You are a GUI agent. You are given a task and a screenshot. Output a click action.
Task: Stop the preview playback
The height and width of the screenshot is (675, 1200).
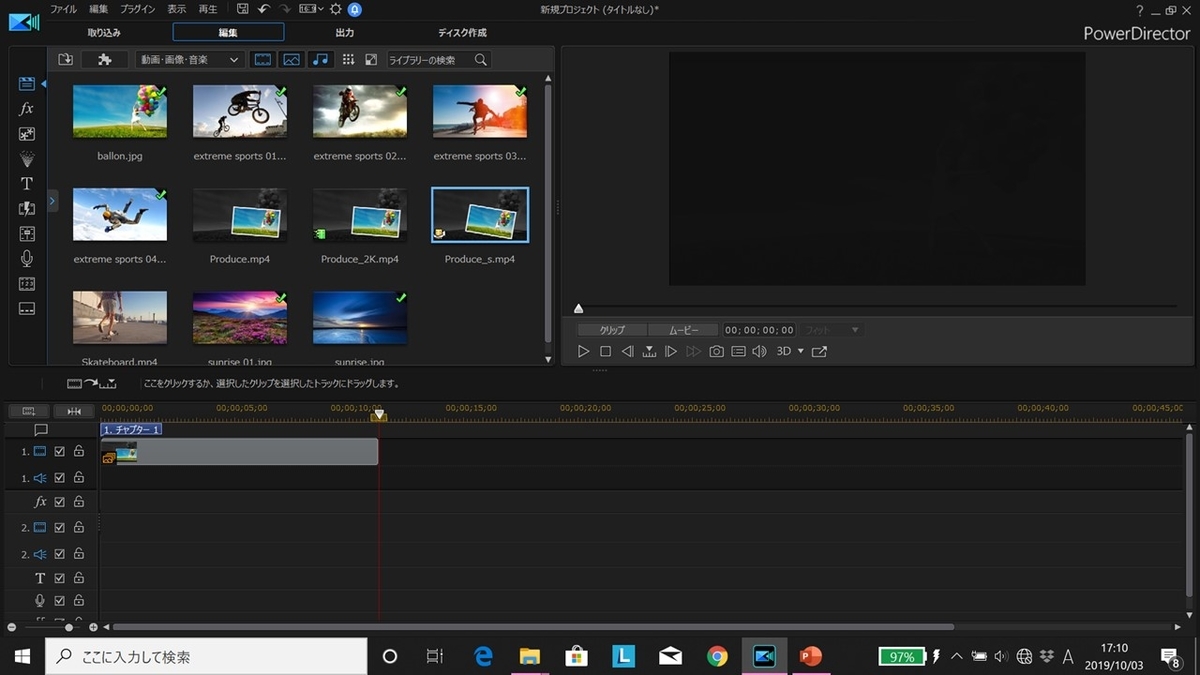point(605,351)
